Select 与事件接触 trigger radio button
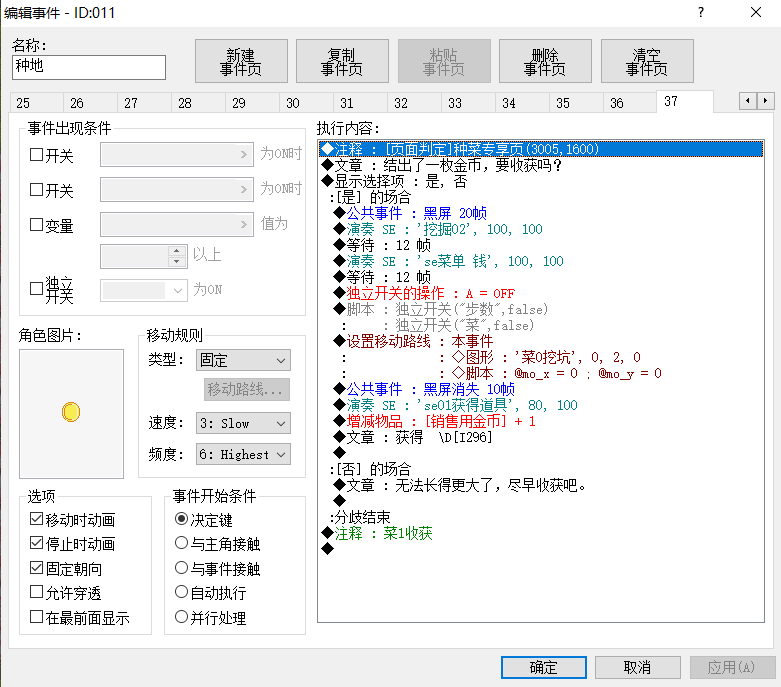The image size is (781, 687). pos(181,567)
